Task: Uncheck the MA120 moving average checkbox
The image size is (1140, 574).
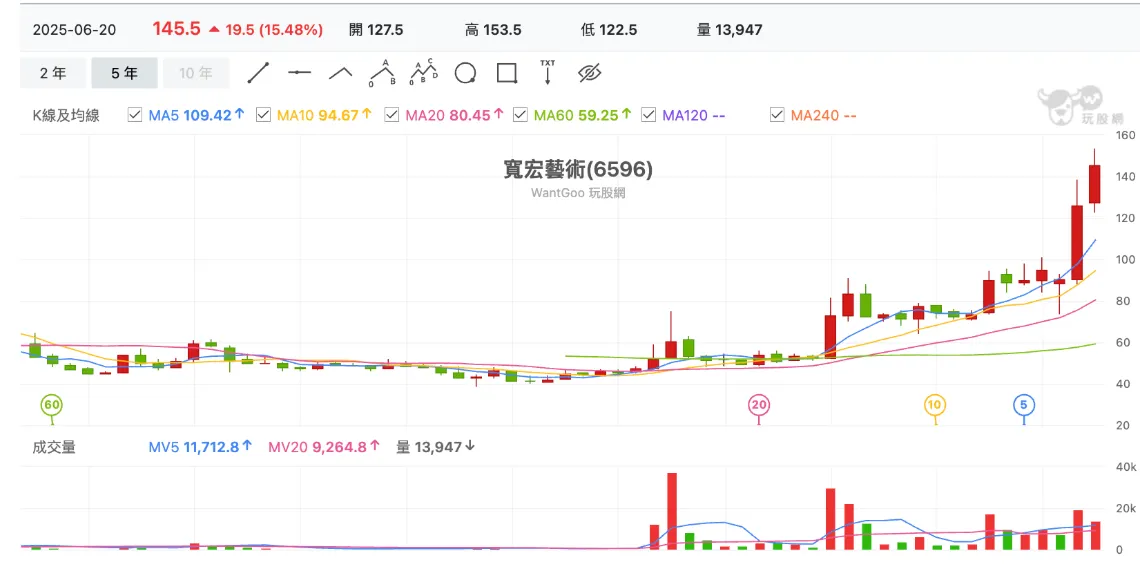Action: (x=648, y=115)
